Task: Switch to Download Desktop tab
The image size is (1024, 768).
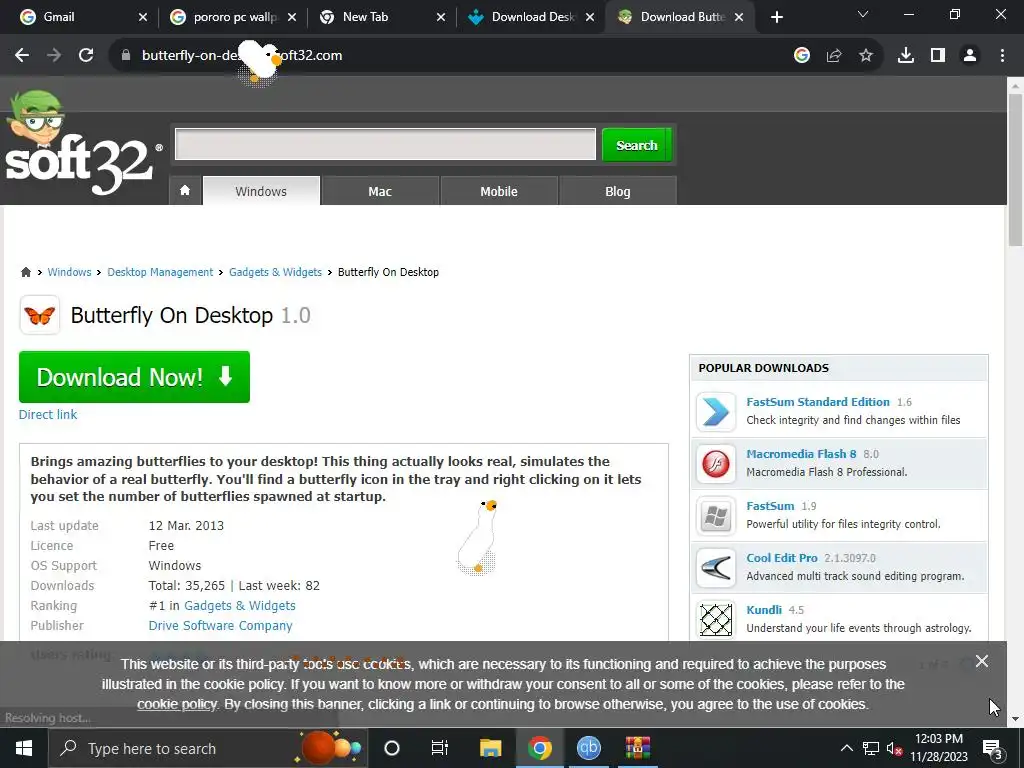Action: (x=530, y=18)
